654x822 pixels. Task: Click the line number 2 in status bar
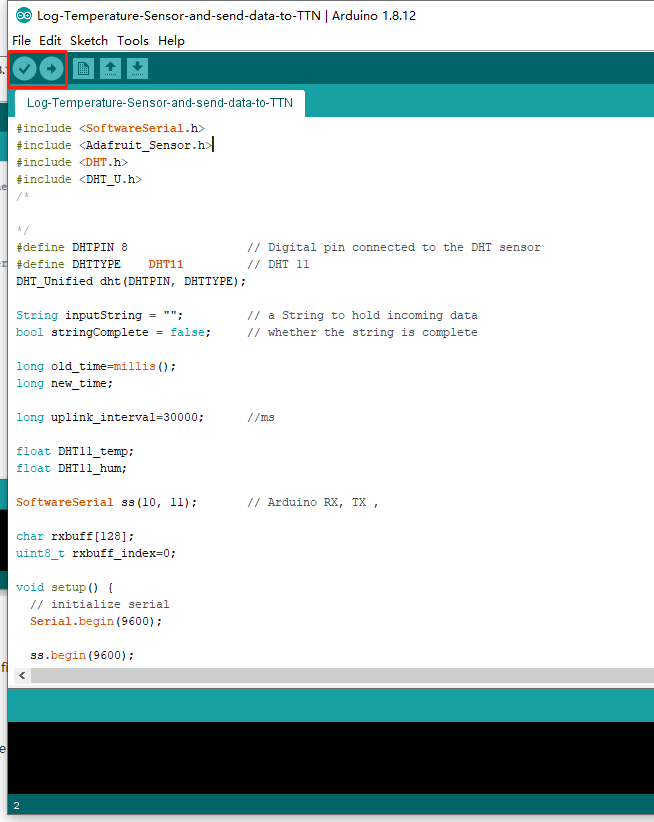pos(16,805)
